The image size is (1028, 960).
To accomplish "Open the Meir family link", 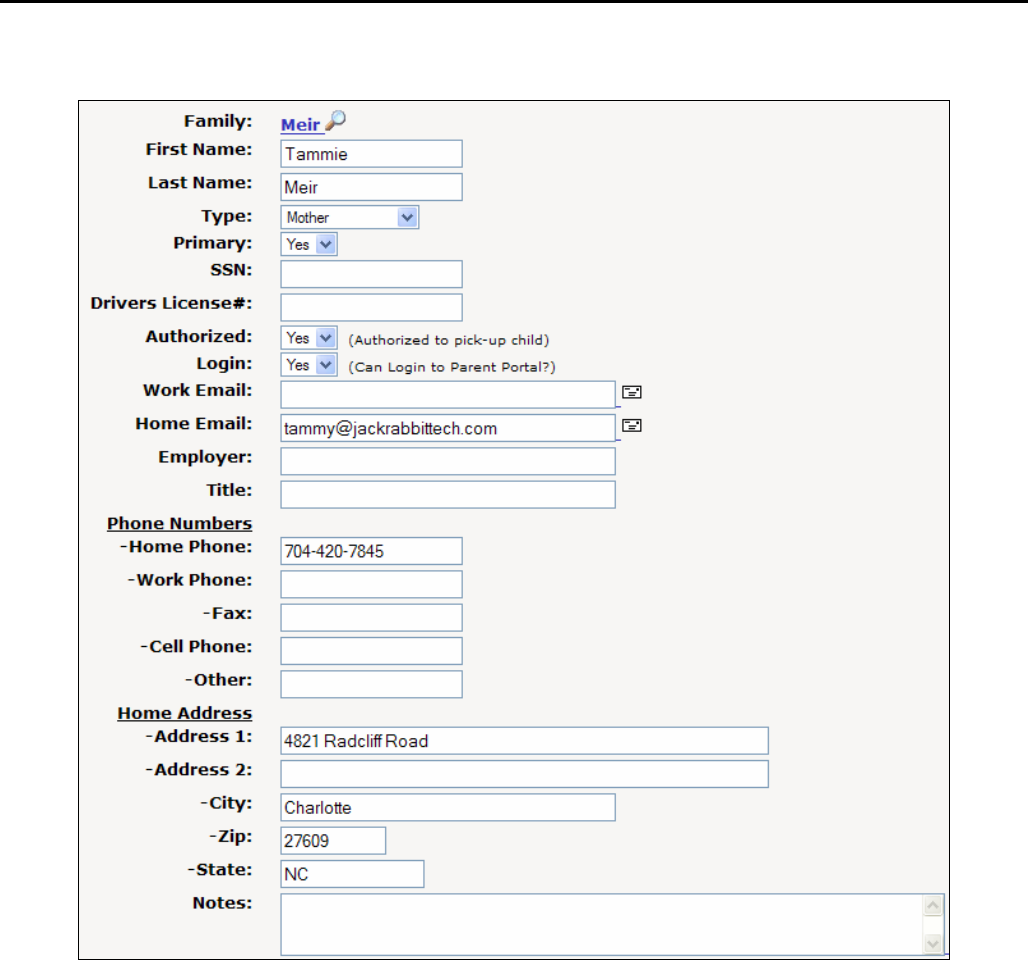I will 300,125.
